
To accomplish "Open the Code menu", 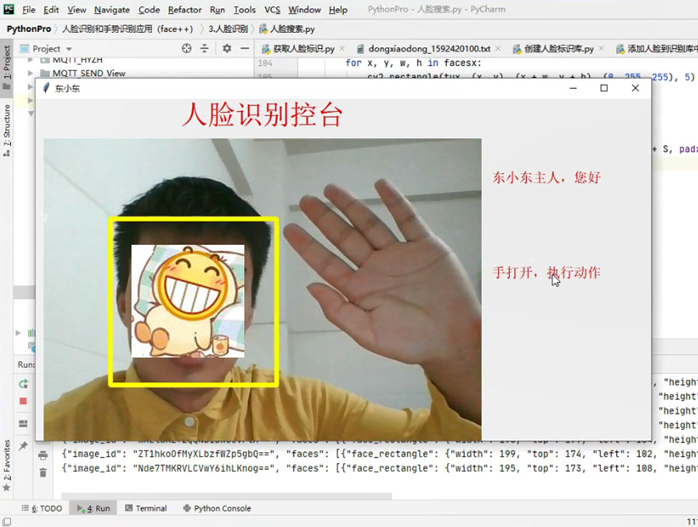I will coord(149,9).
